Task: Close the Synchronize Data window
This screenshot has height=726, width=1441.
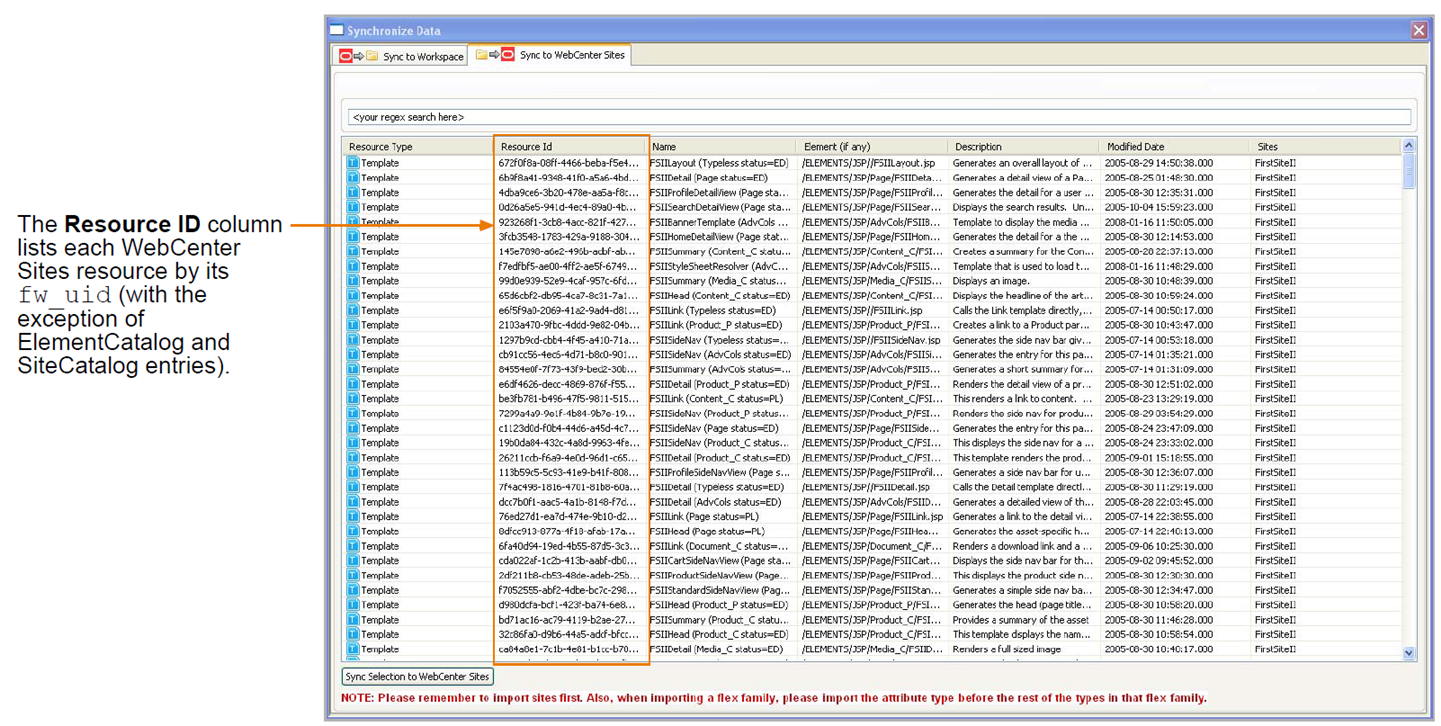Action: 1419,30
